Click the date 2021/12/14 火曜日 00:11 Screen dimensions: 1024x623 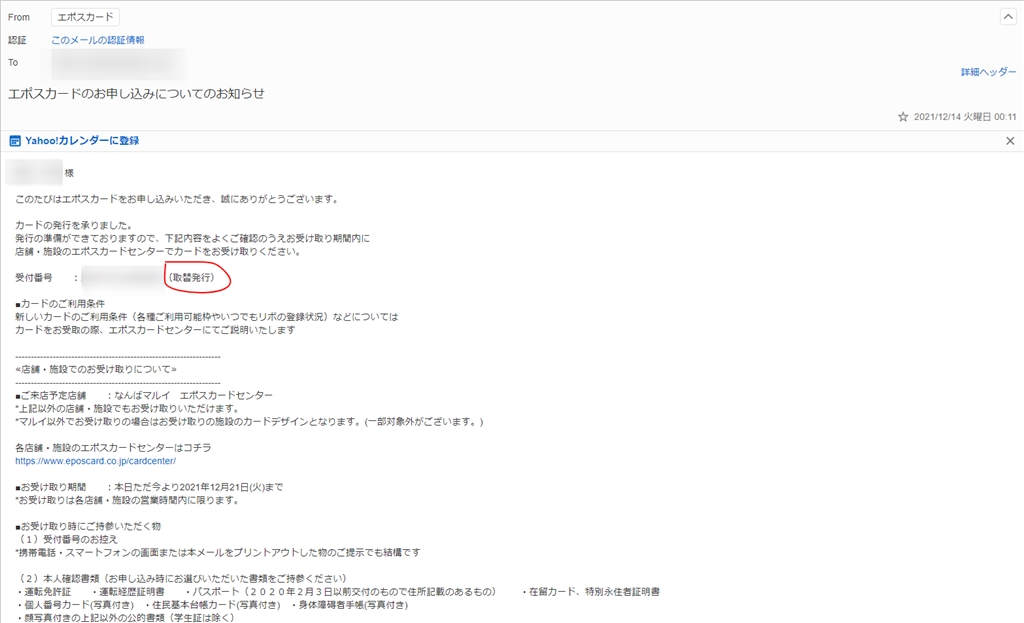[965, 117]
